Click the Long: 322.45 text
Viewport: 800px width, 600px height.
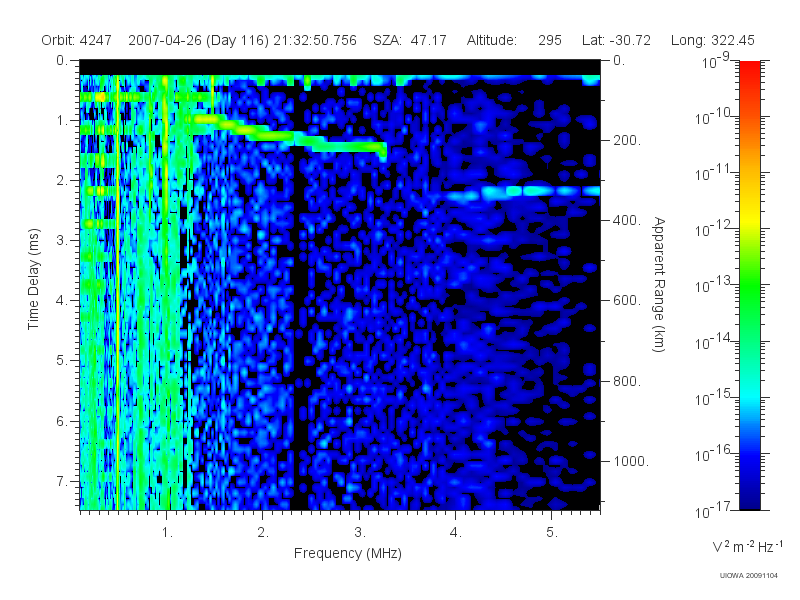(x=713, y=40)
